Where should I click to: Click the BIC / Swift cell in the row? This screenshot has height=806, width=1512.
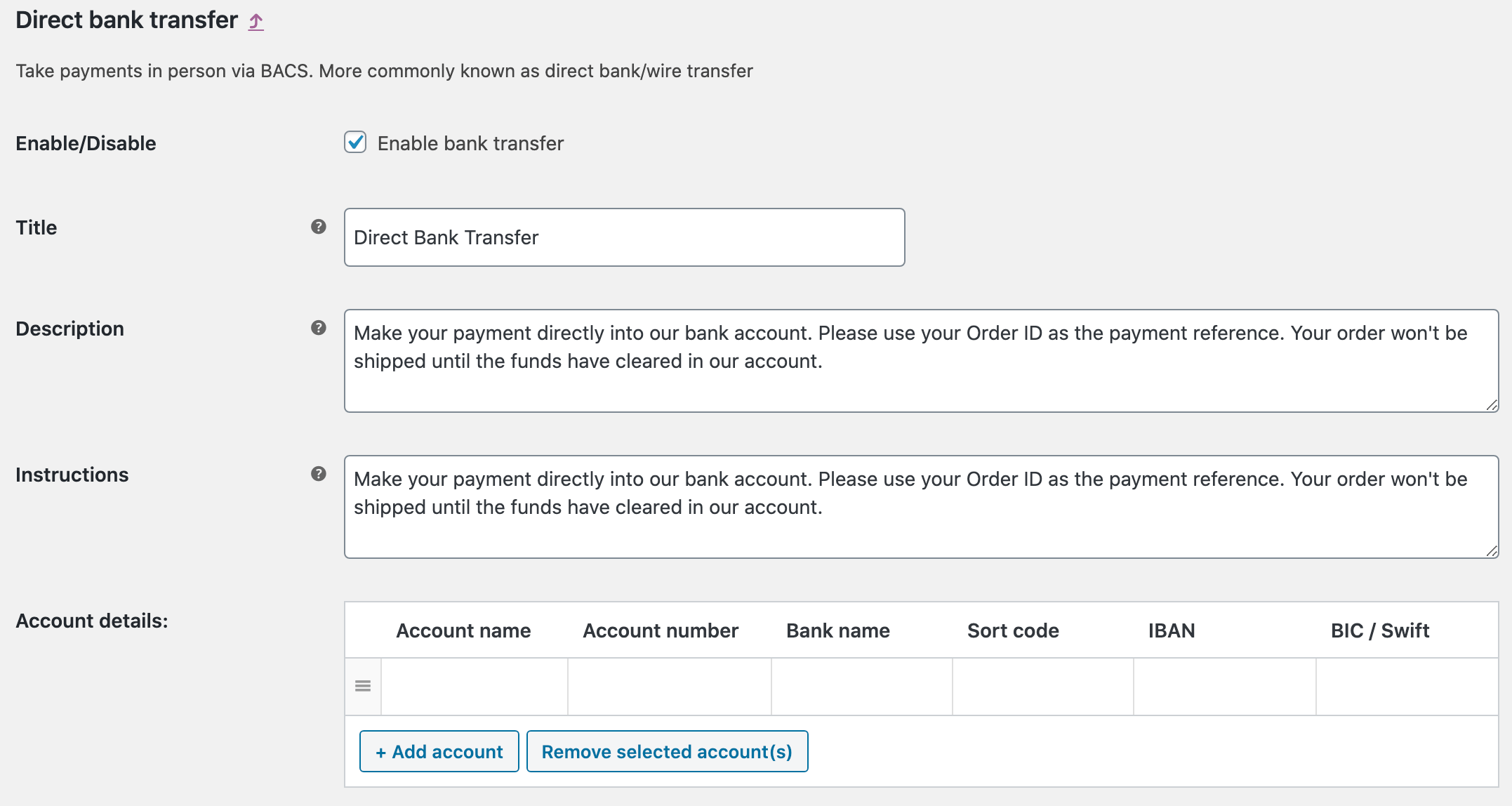coord(1407,687)
